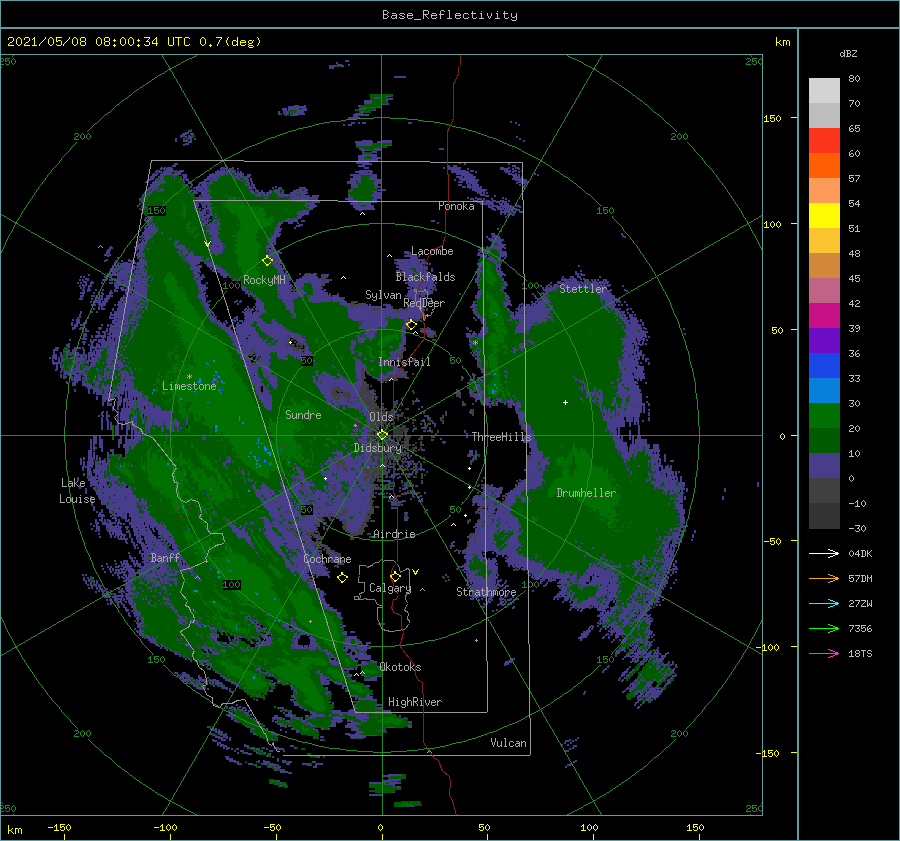
Task: Click the Calgary city label
Action: (390, 588)
